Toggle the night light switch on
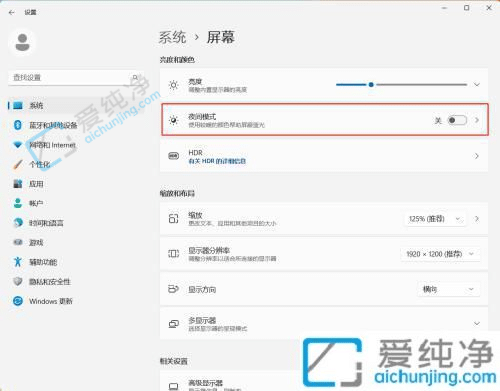Screen dimensions: 500x391 [x=457, y=120]
